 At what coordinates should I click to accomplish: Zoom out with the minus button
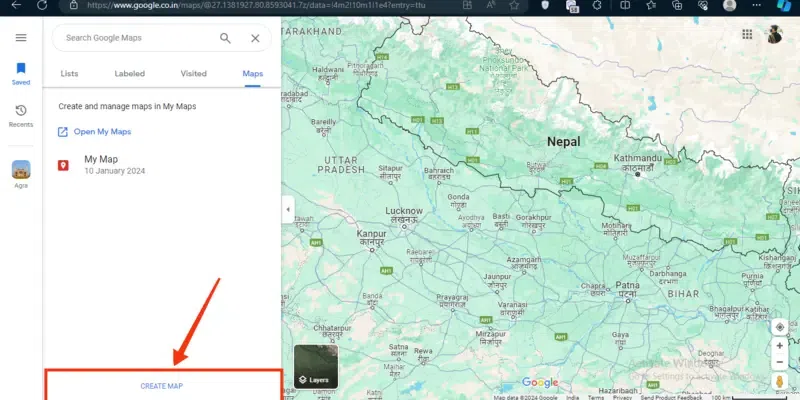[x=780, y=362]
